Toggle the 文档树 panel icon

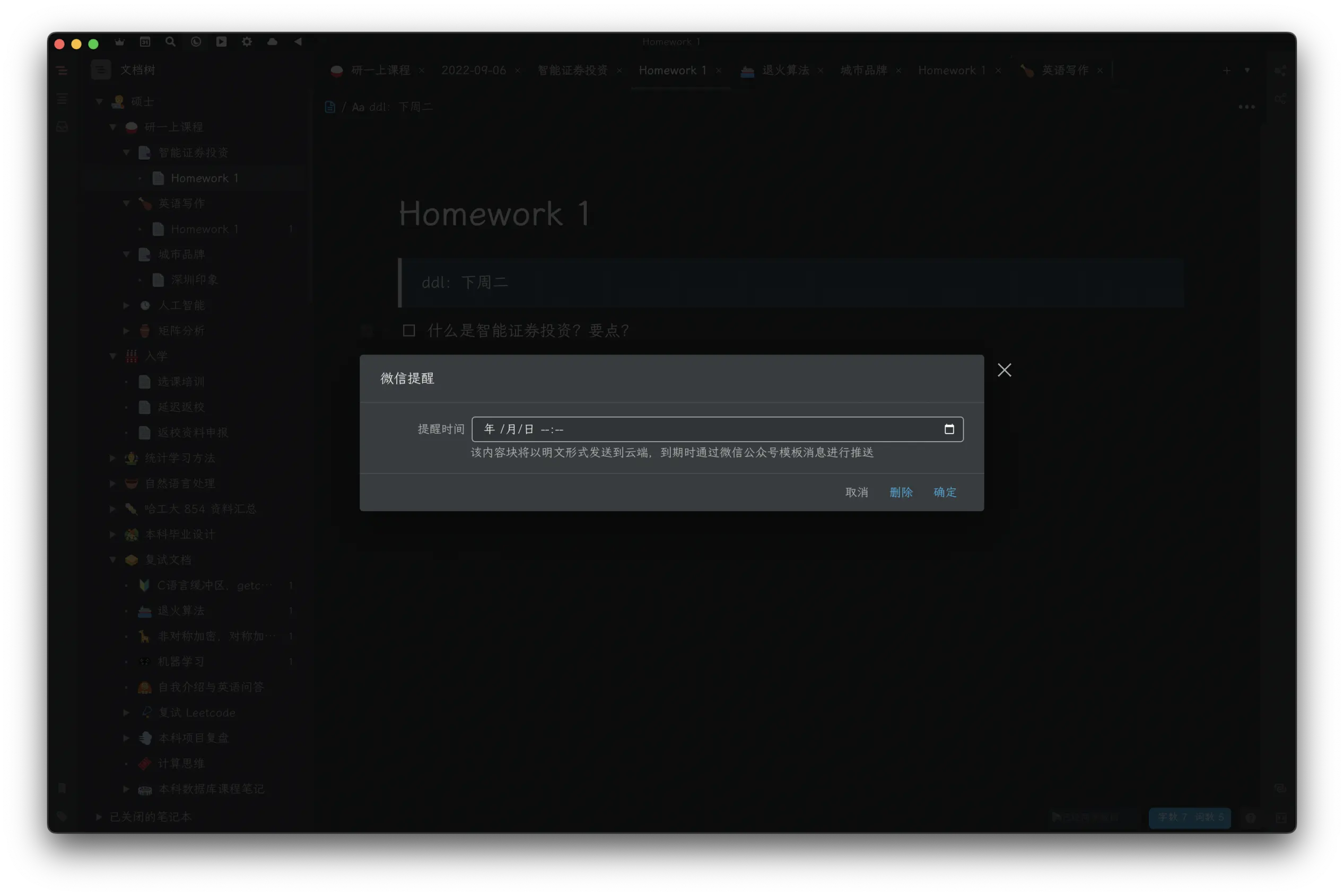(x=101, y=69)
